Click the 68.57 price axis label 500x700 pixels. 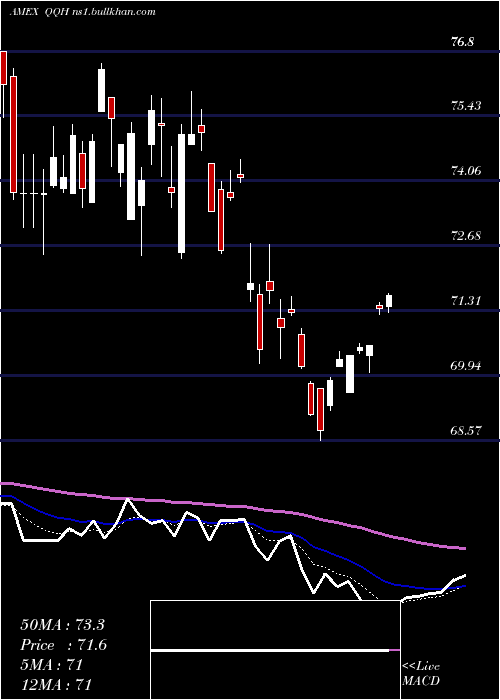click(x=466, y=431)
